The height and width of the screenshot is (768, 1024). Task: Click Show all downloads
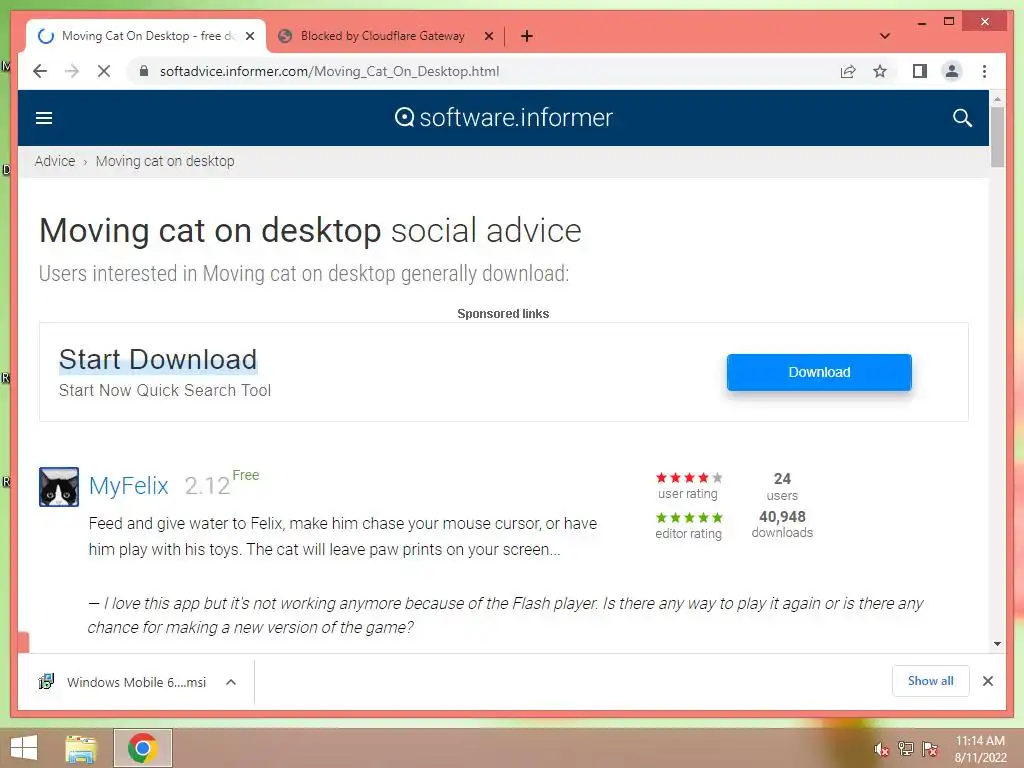tap(931, 680)
